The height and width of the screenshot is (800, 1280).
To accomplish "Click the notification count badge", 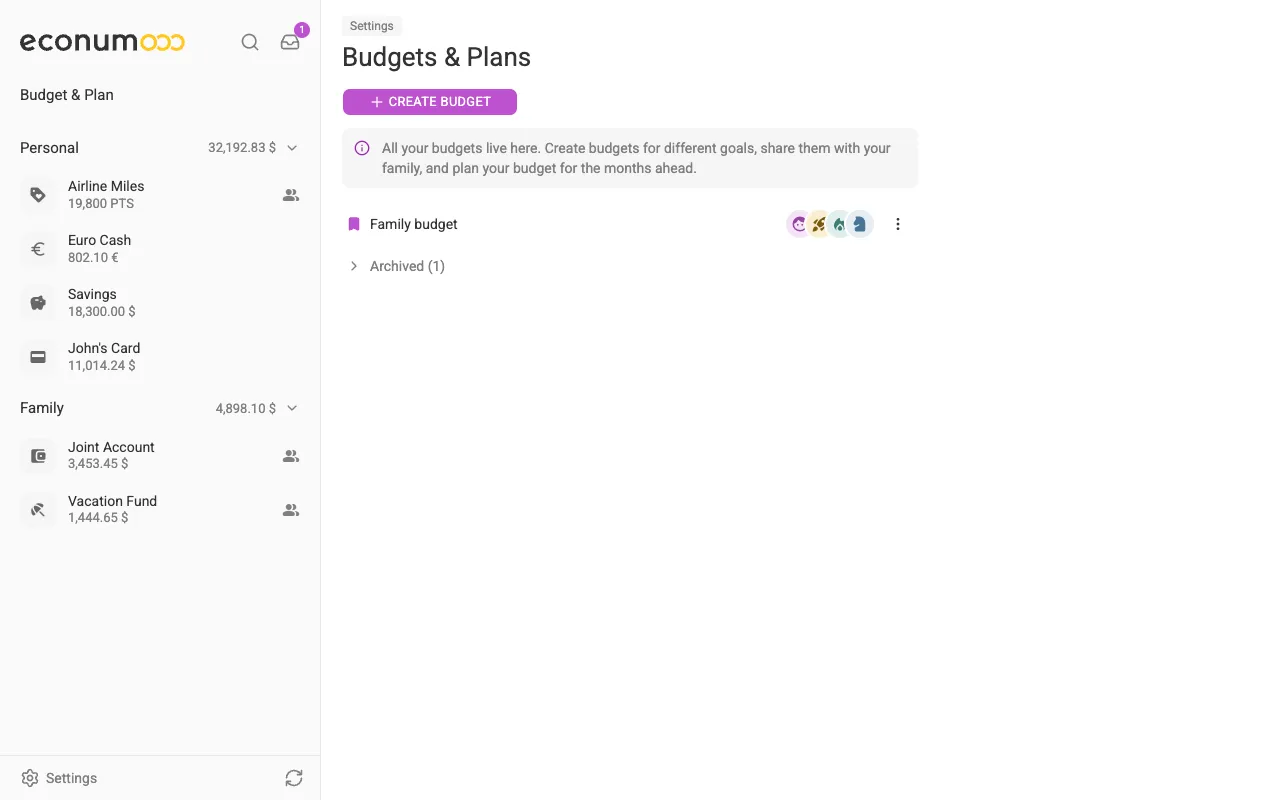I will (x=302, y=30).
